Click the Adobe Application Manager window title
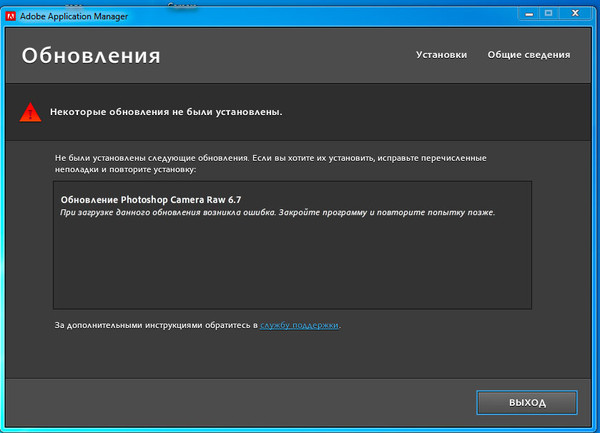This screenshot has width=600, height=433. pos(74,16)
